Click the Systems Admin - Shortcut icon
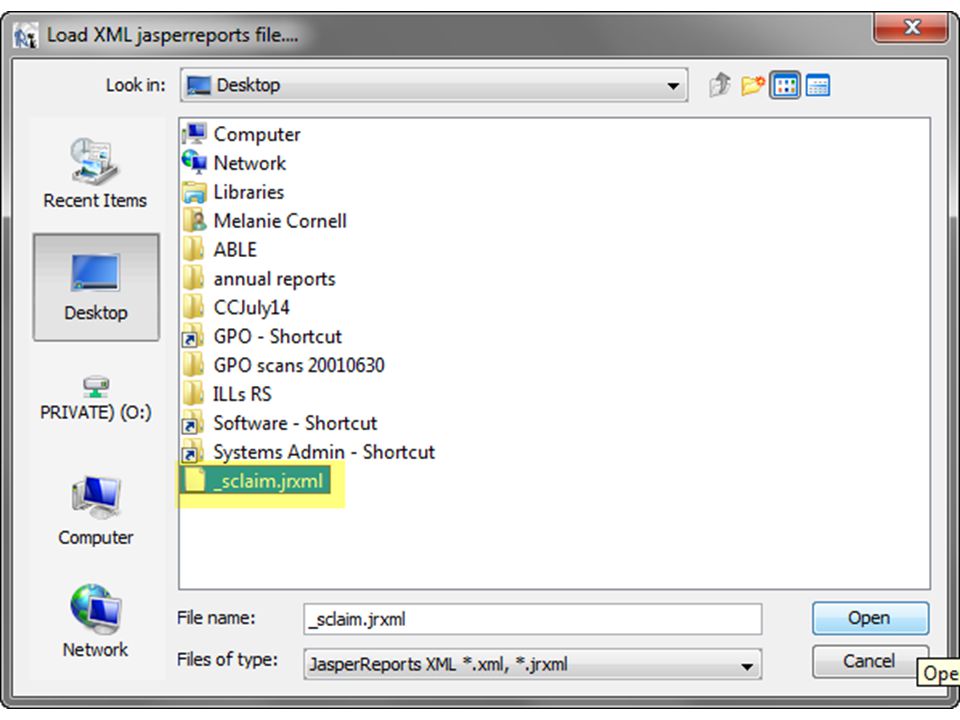 point(194,452)
